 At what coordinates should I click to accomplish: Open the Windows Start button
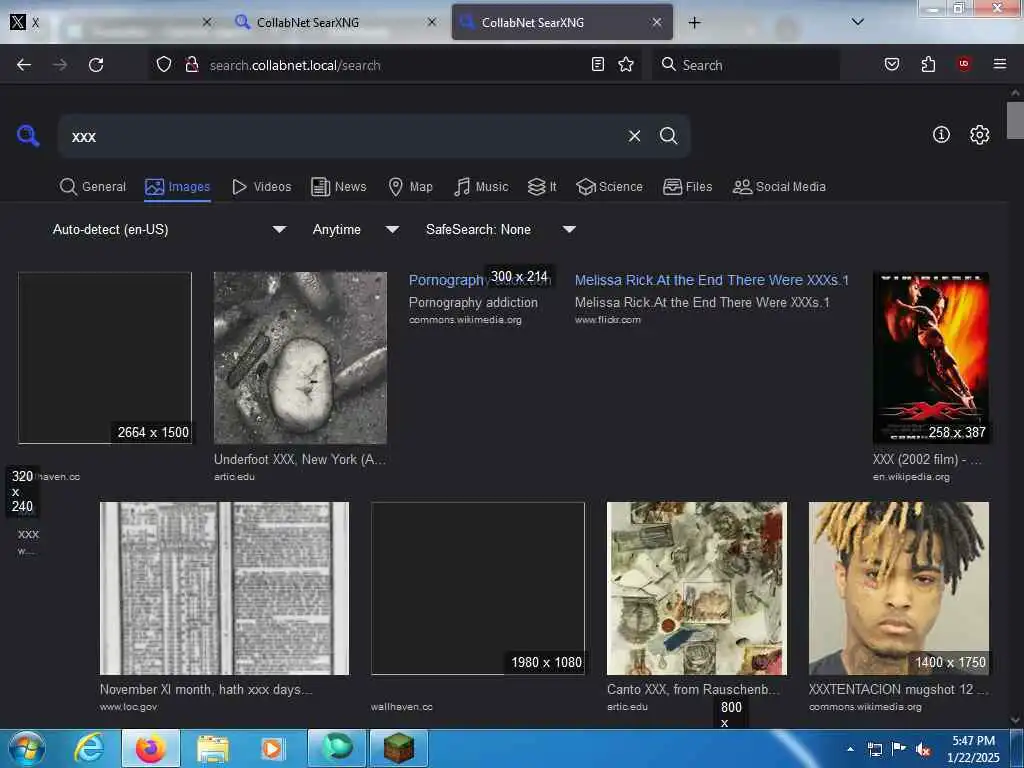26,748
